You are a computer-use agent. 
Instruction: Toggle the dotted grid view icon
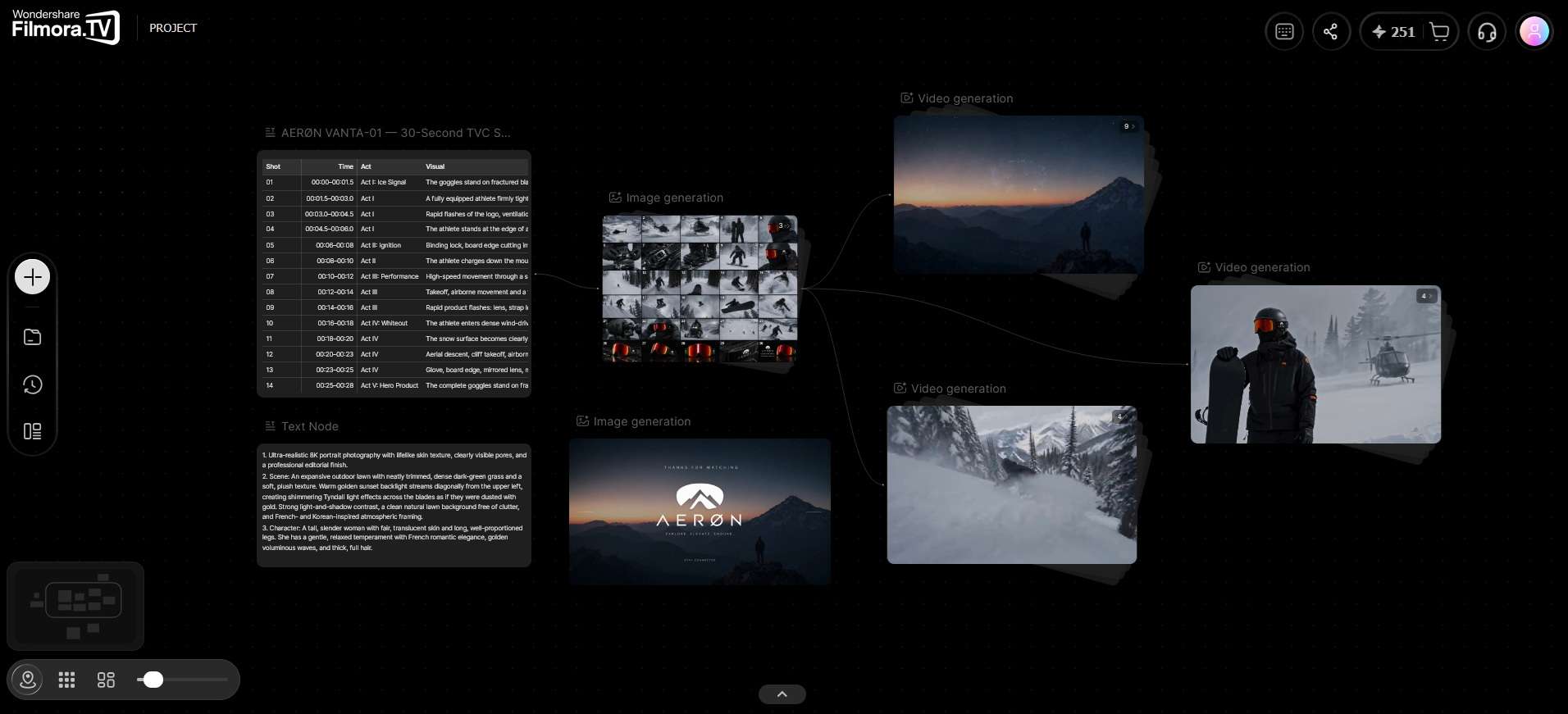[x=67, y=680]
